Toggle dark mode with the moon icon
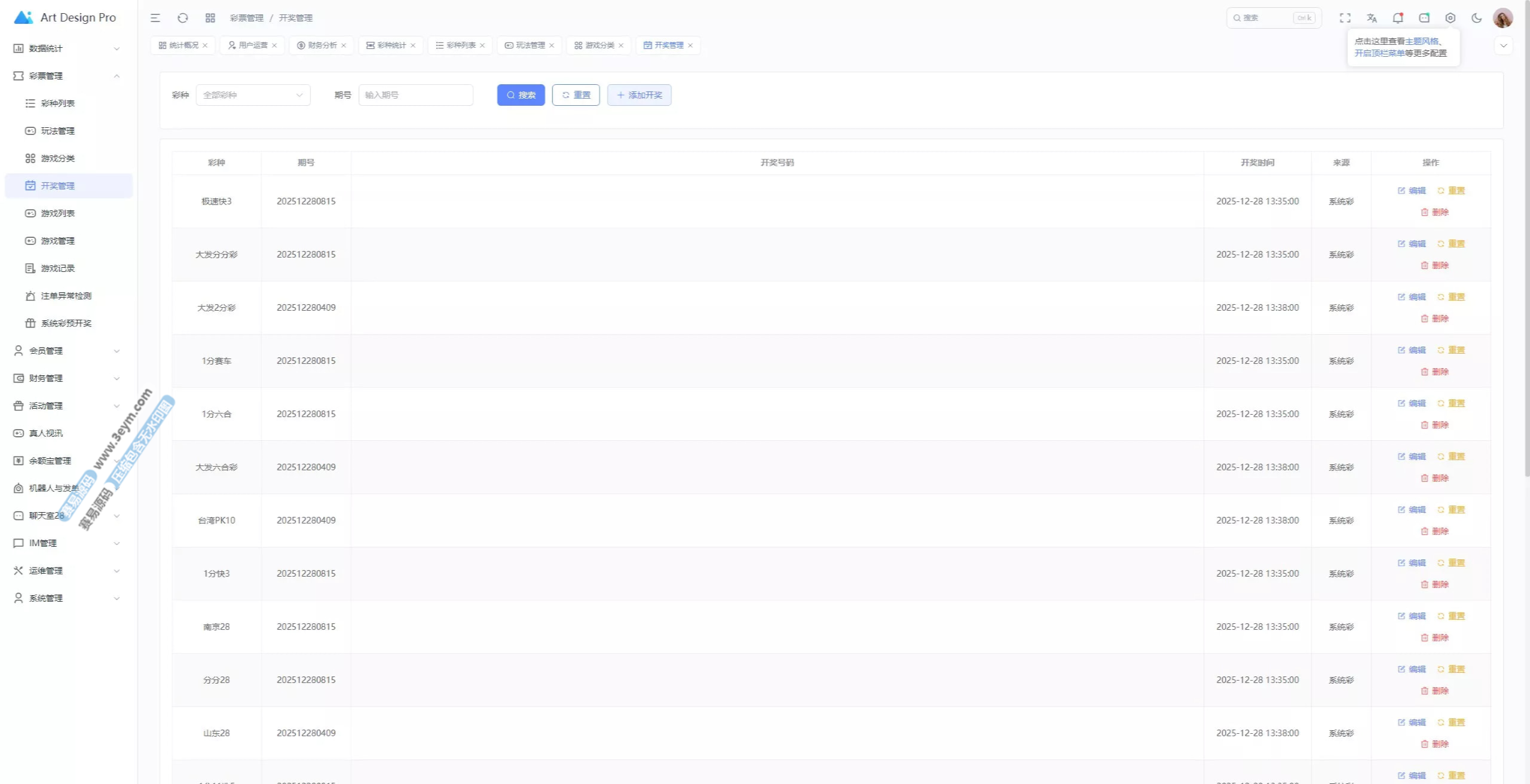1530x784 pixels. point(1476,18)
